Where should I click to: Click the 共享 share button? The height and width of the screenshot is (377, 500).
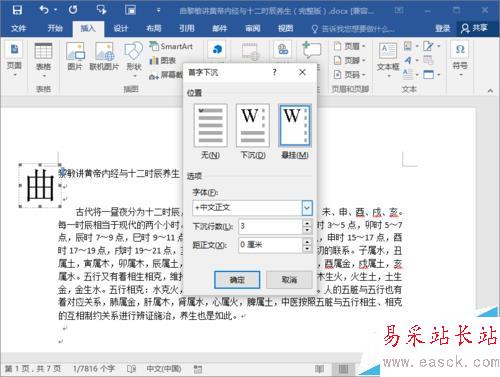[474, 28]
